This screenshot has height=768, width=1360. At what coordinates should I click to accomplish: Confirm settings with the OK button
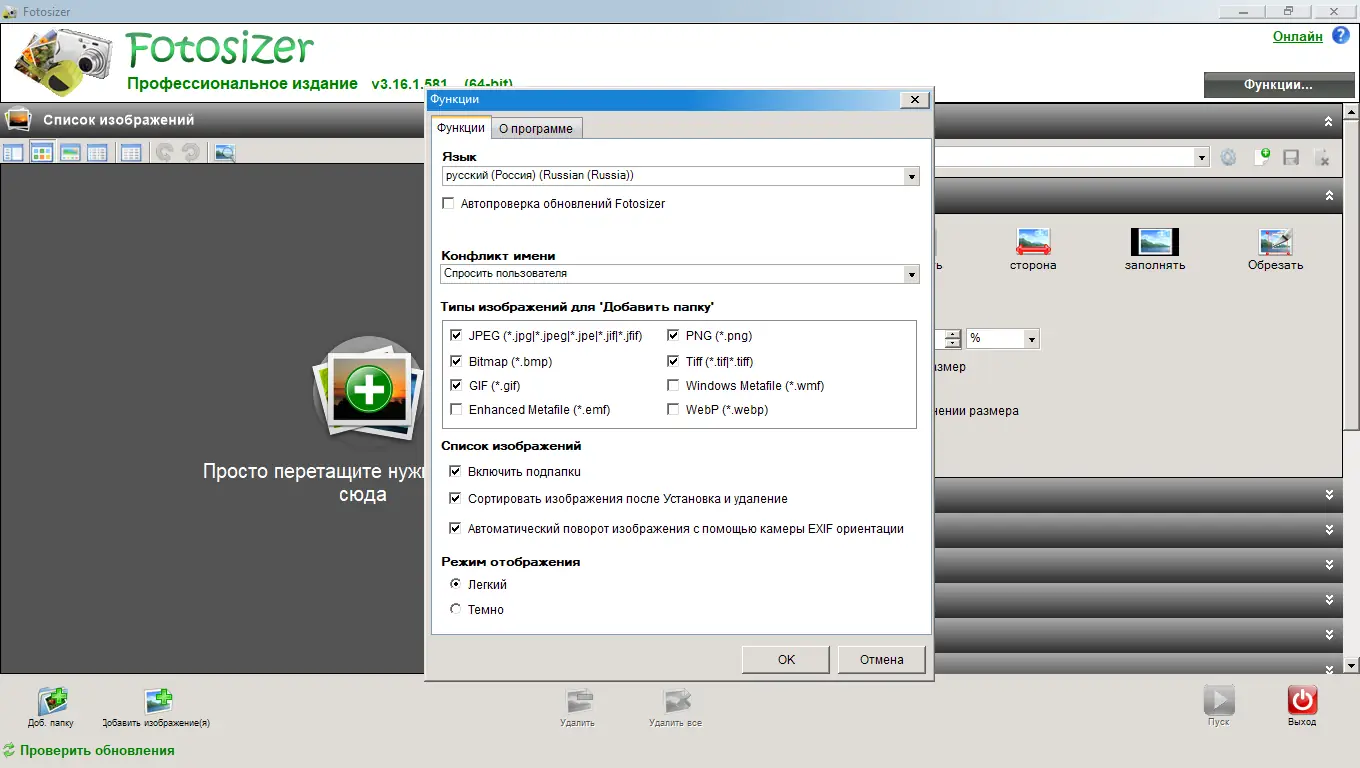coord(786,659)
